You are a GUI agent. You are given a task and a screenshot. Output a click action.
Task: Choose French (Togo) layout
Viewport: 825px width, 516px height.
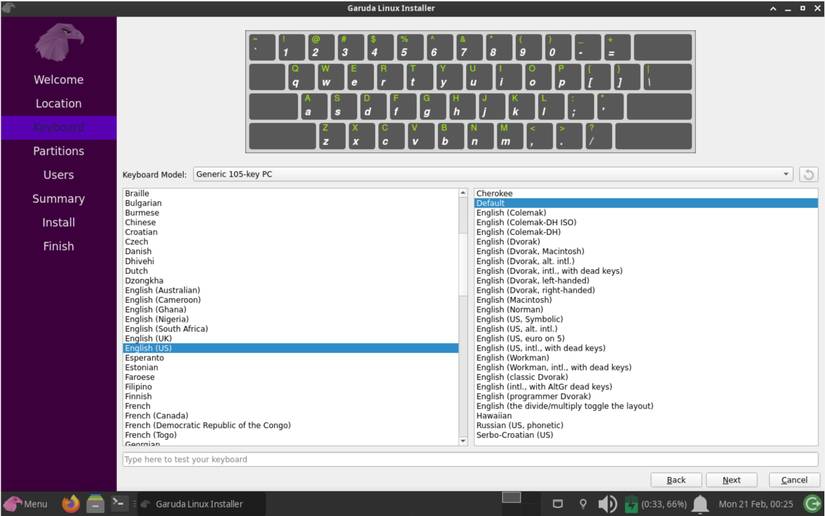(x=290, y=435)
